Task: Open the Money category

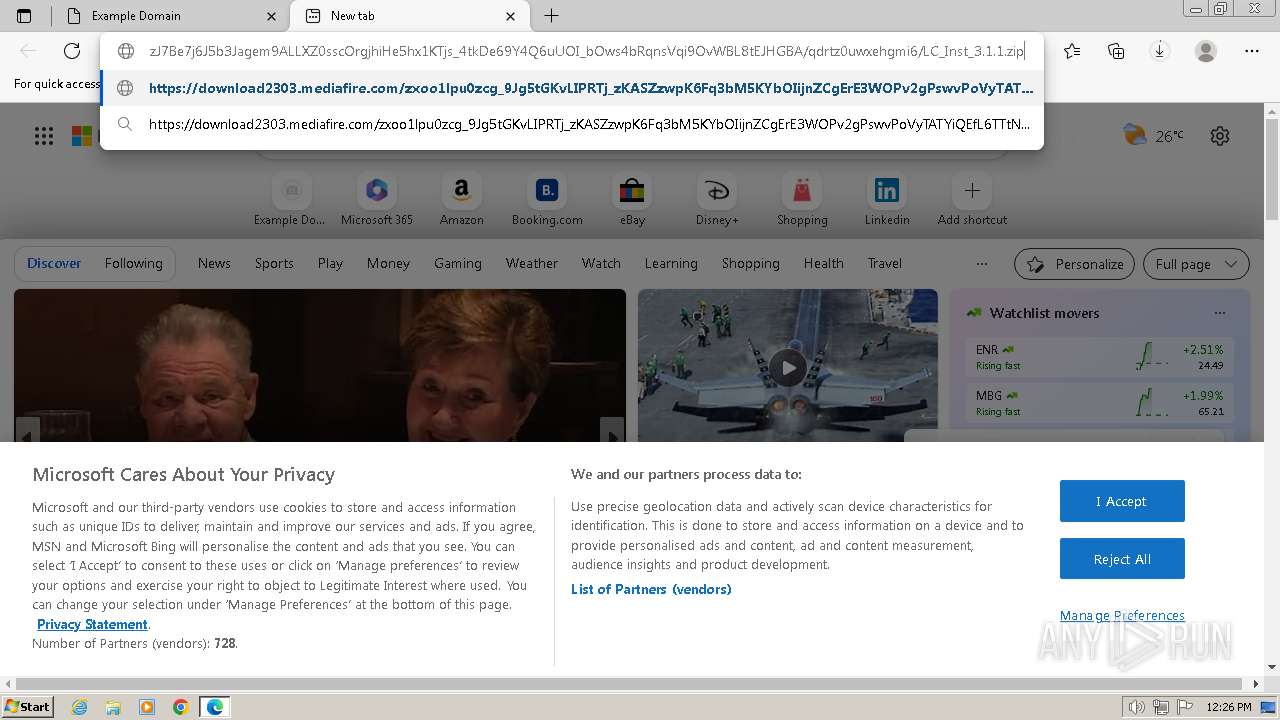Action: tap(388, 263)
